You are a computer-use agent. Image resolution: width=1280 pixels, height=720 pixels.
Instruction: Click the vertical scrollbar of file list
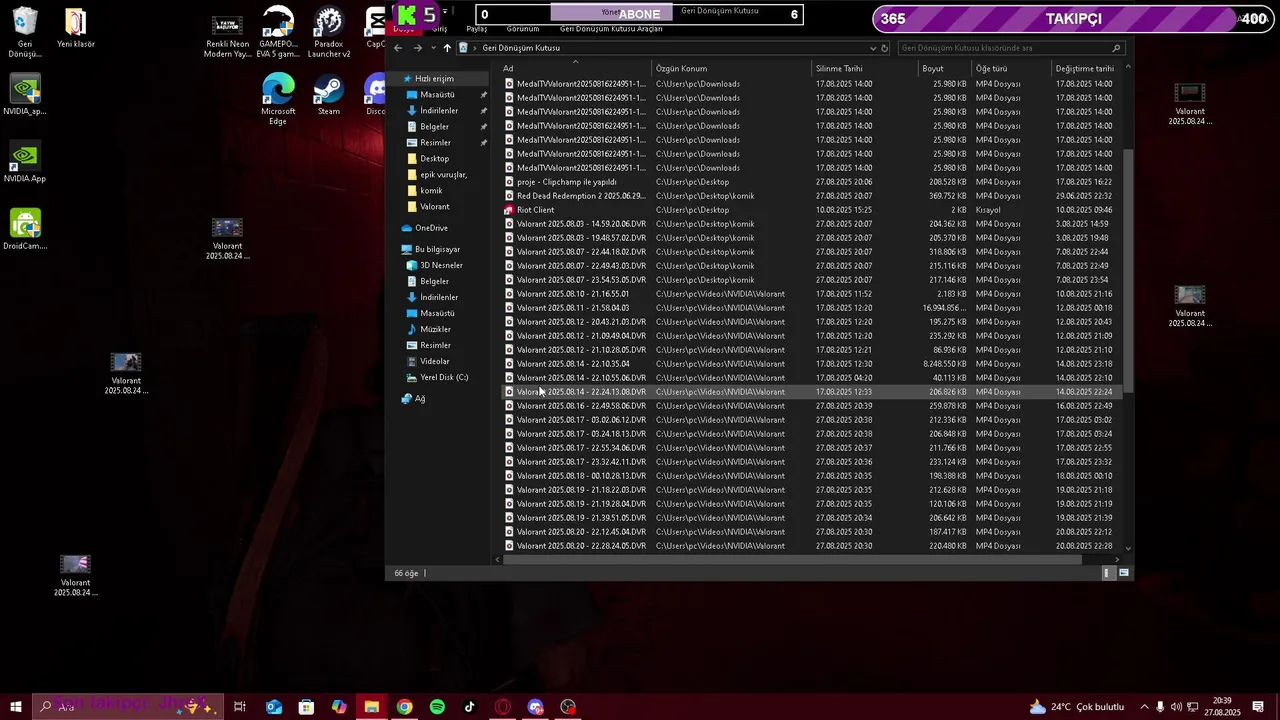coord(1128,270)
